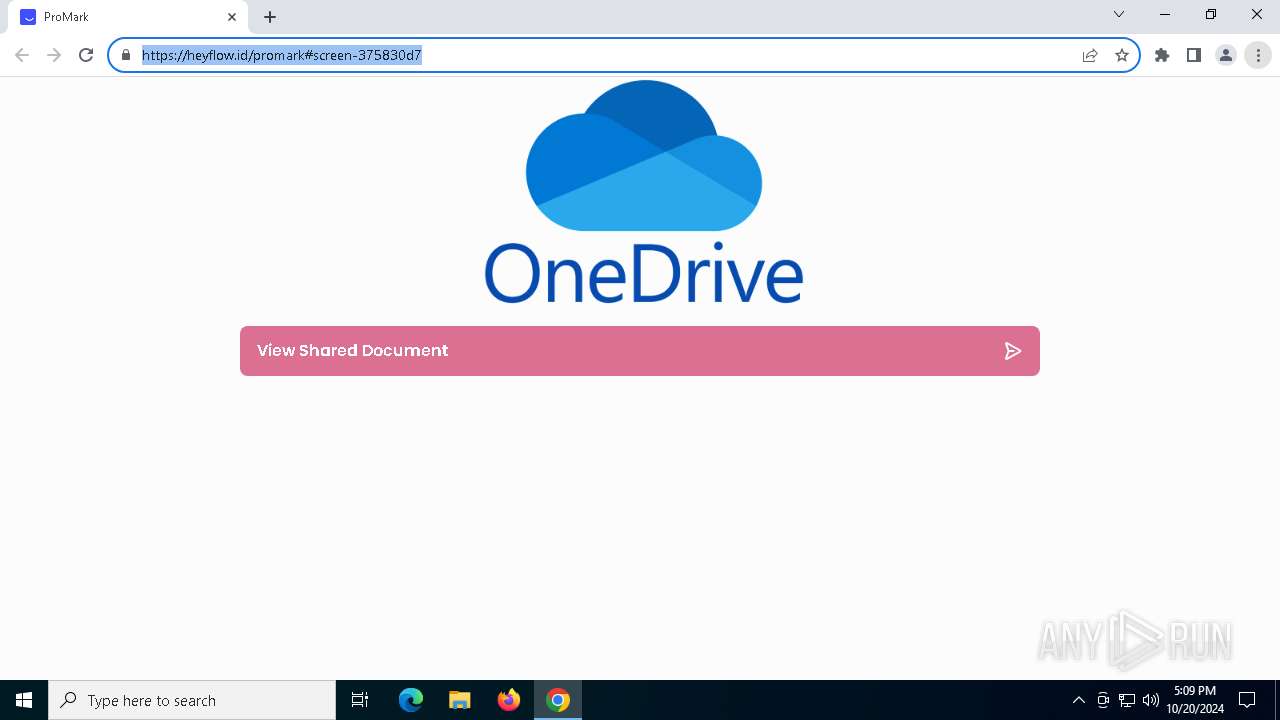Click the taskbar search box
The image size is (1280, 720).
pyautogui.click(x=192, y=700)
